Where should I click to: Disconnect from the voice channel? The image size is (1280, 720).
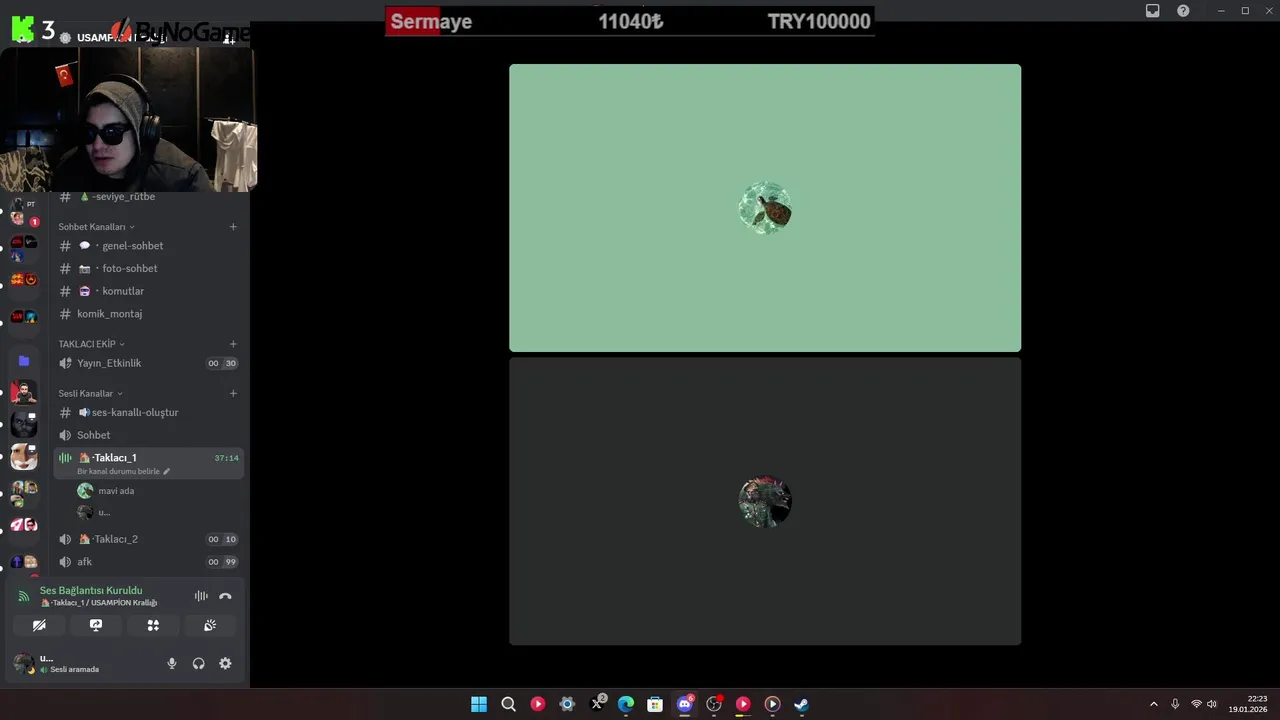click(x=225, y=596)
